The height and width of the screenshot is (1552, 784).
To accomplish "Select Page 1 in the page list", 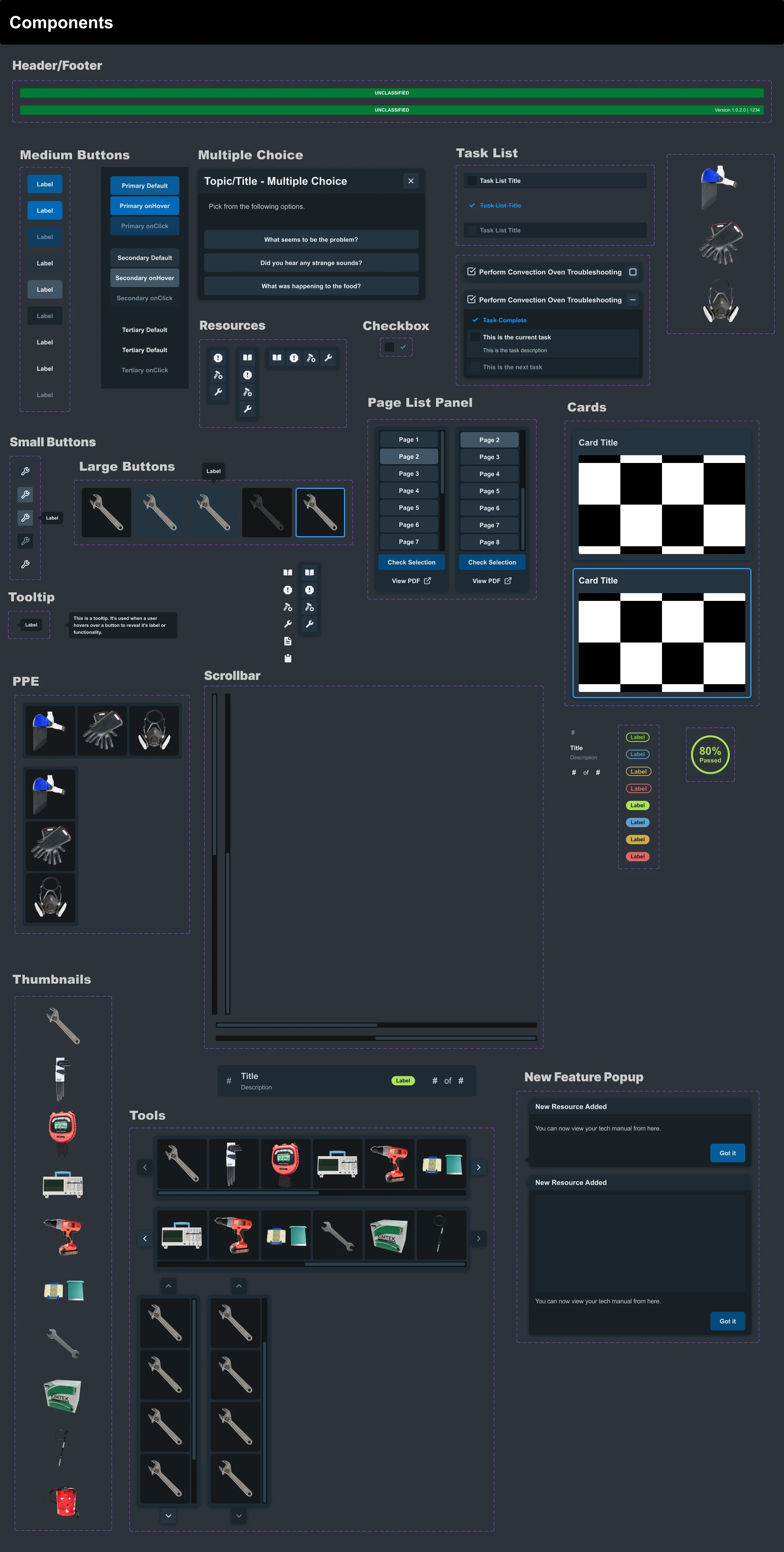I will pyautogui.click(x=408, y=440).
